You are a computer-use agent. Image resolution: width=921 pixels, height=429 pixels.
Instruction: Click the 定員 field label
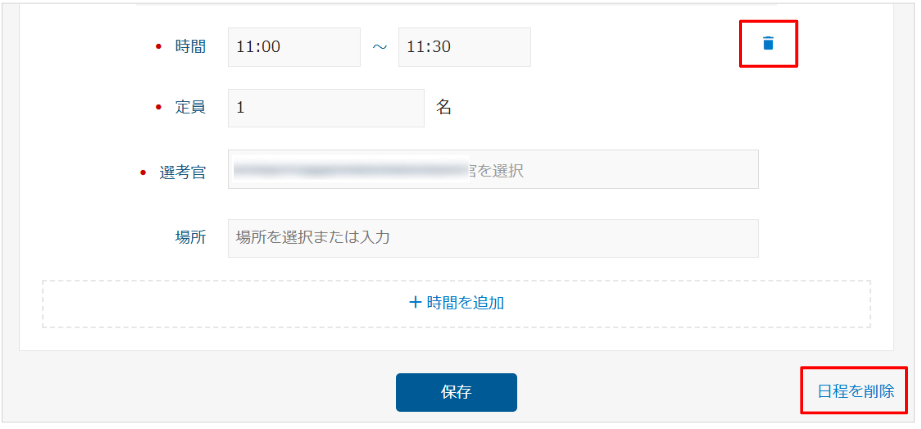(190, 107)
